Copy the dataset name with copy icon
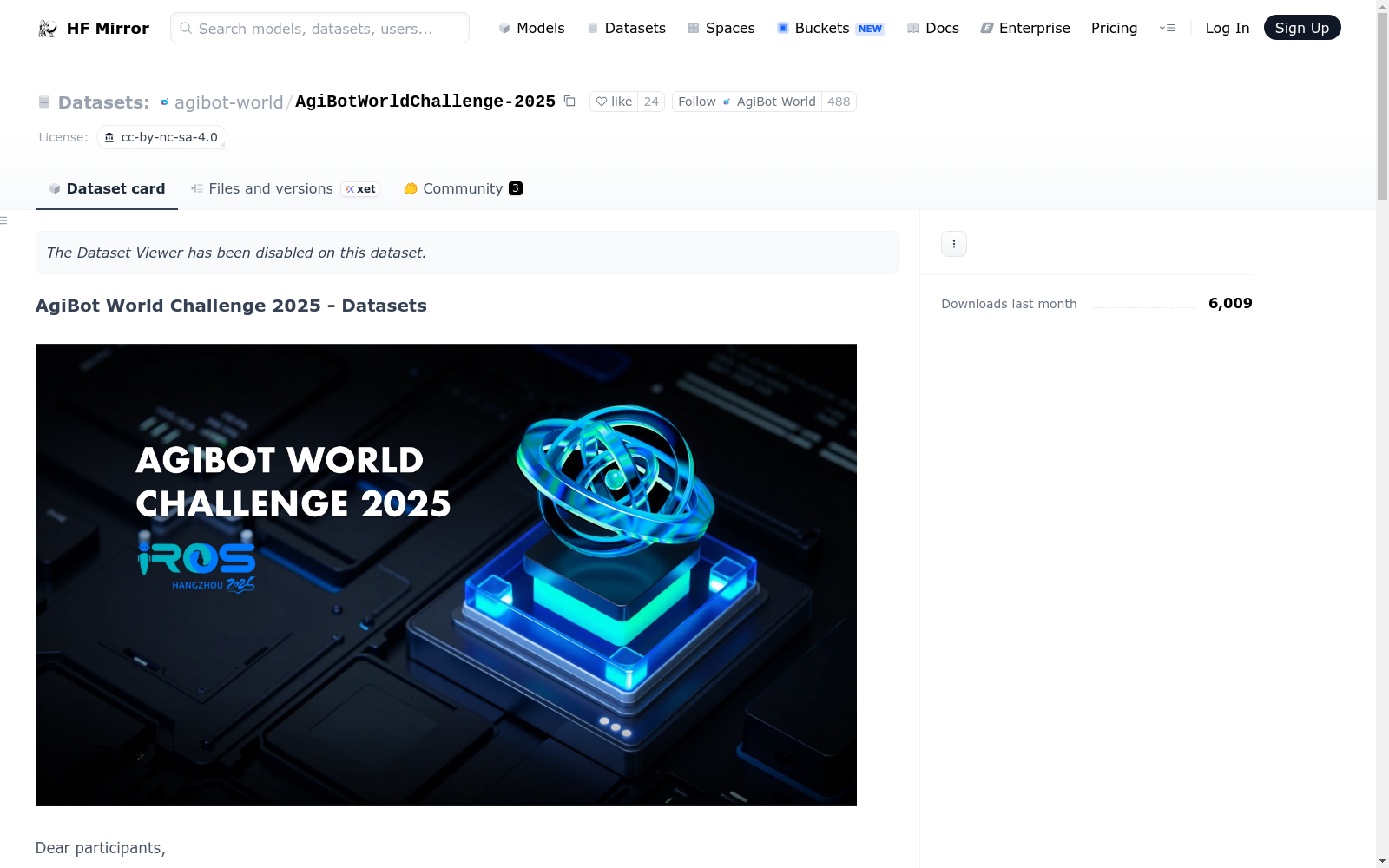Screen dimensions: 1389x868 [569, 102]
